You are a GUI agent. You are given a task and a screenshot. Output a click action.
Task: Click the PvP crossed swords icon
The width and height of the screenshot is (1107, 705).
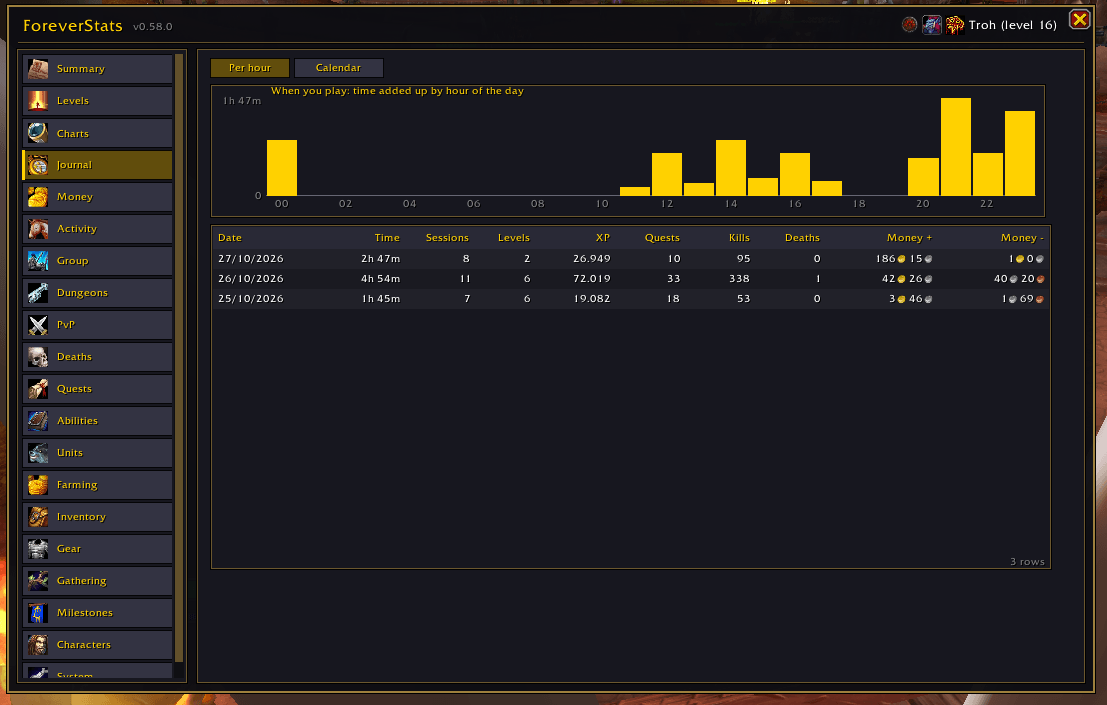click(x=38, y=325)
